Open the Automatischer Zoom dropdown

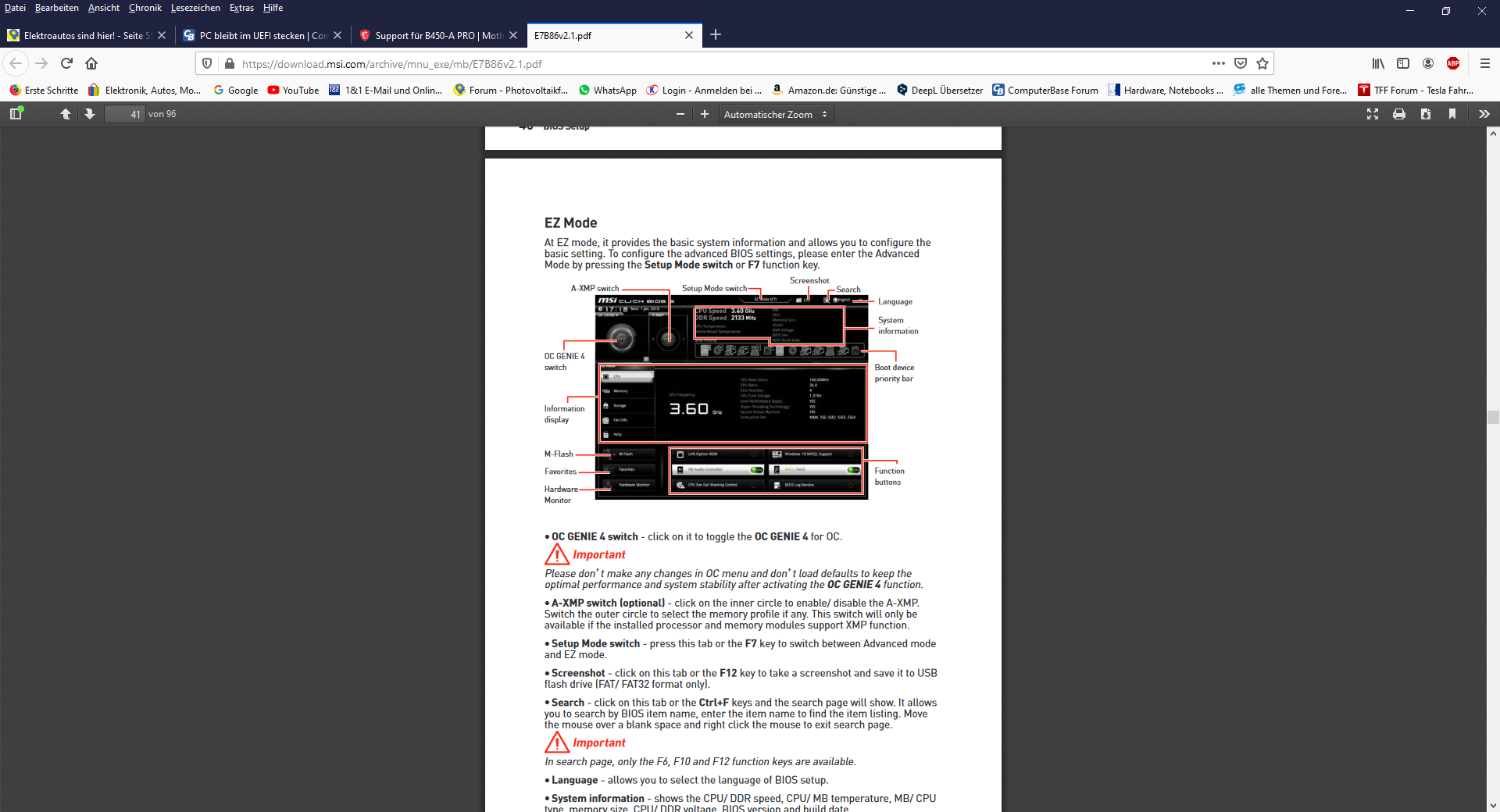click(x=776, y=114)
